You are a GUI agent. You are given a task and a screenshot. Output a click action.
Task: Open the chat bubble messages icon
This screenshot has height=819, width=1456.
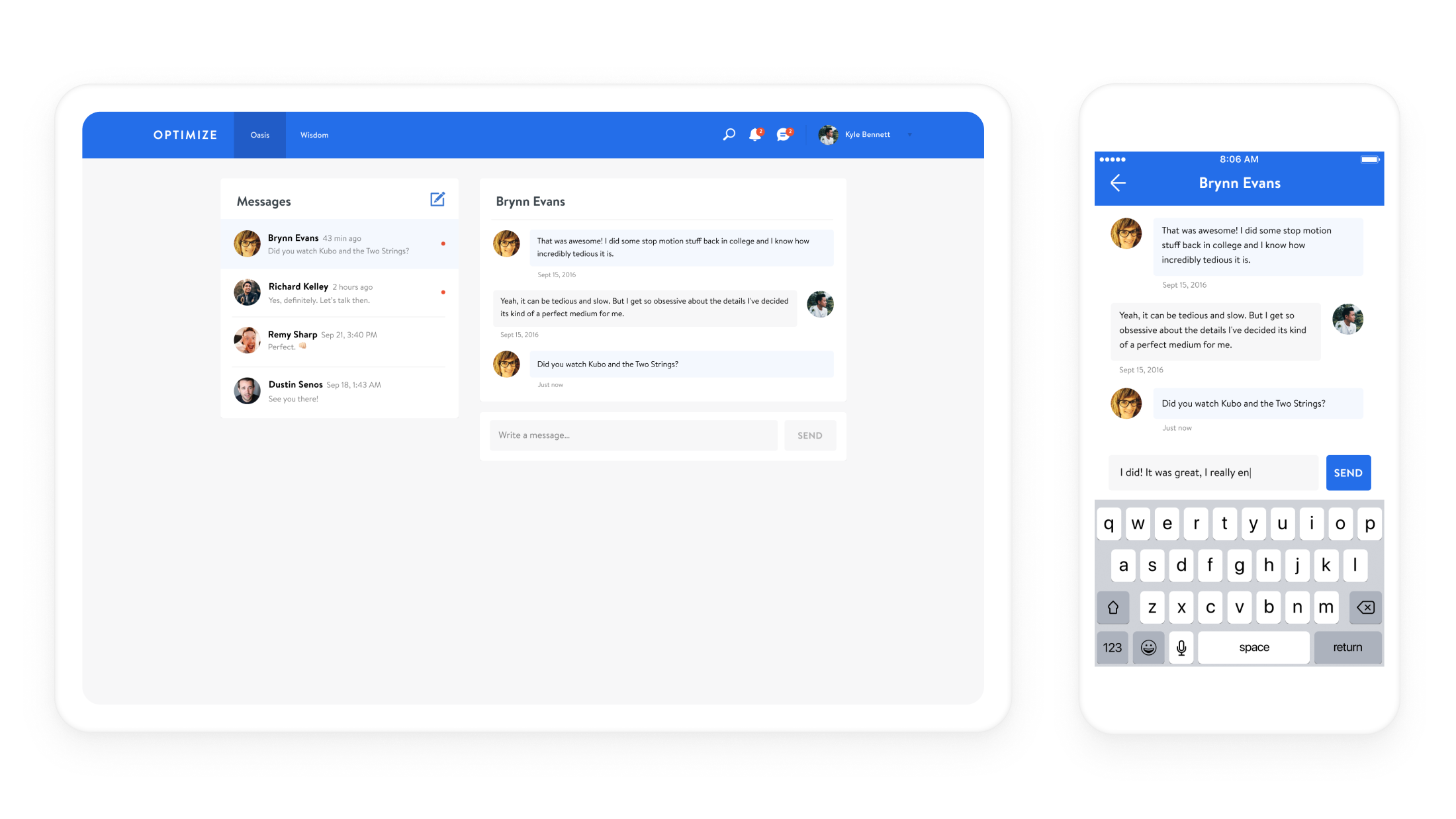[x=784, y=134]
